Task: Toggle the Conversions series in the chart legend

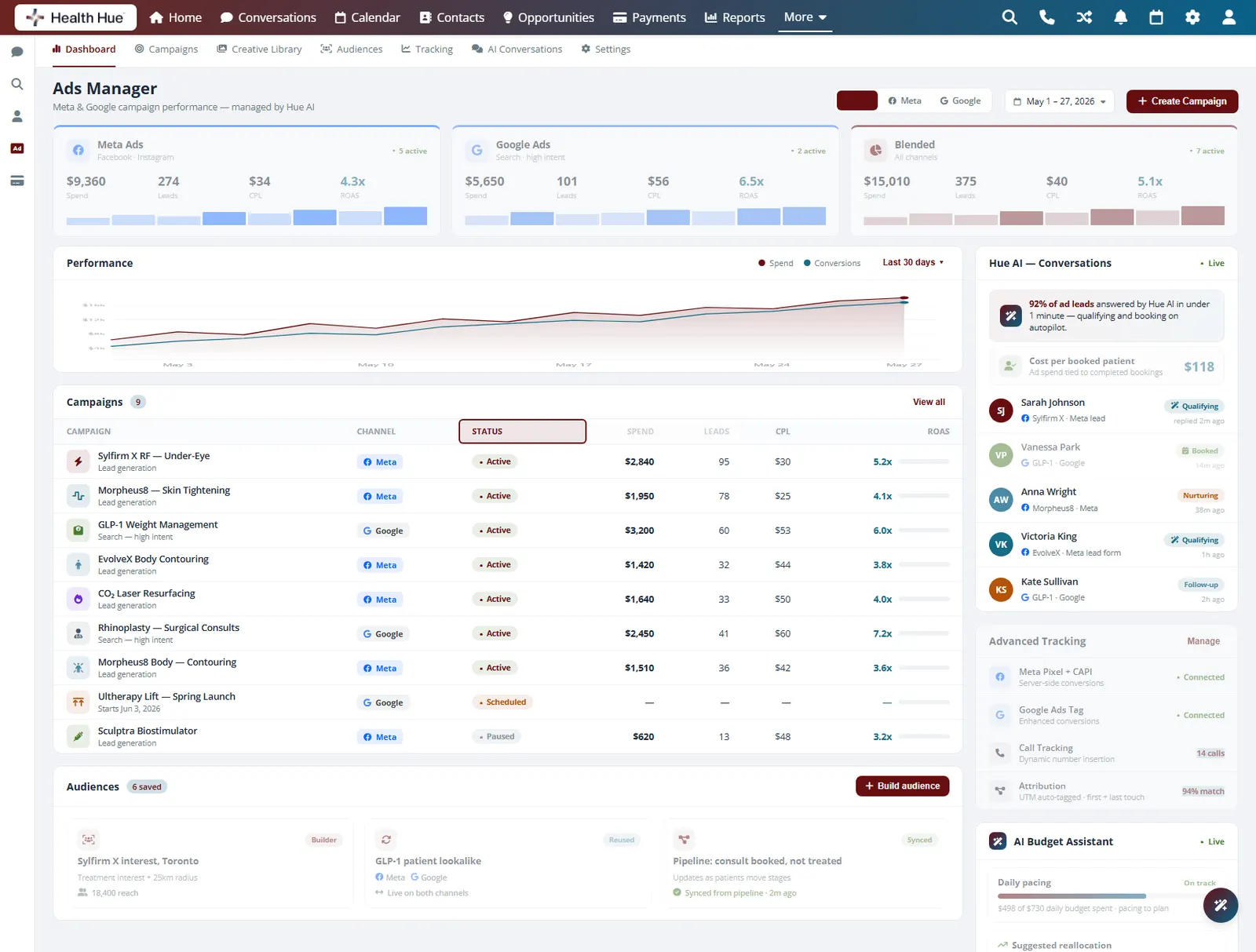Action: (832, 263)
